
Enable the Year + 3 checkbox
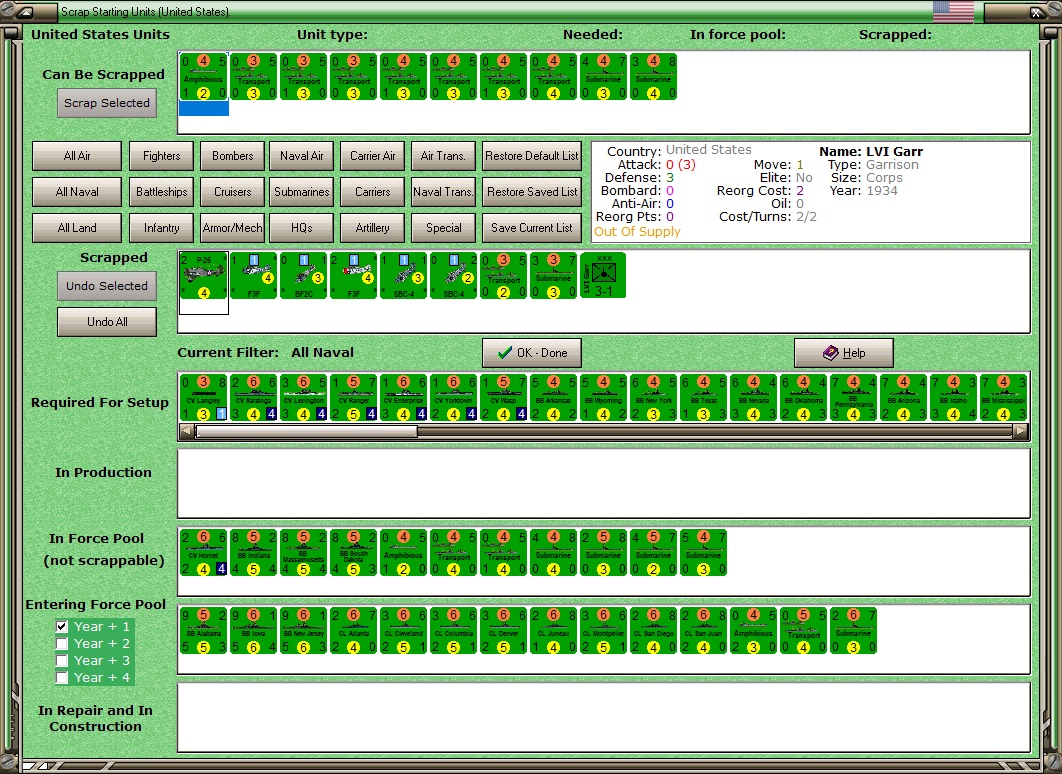click(62, 660)
